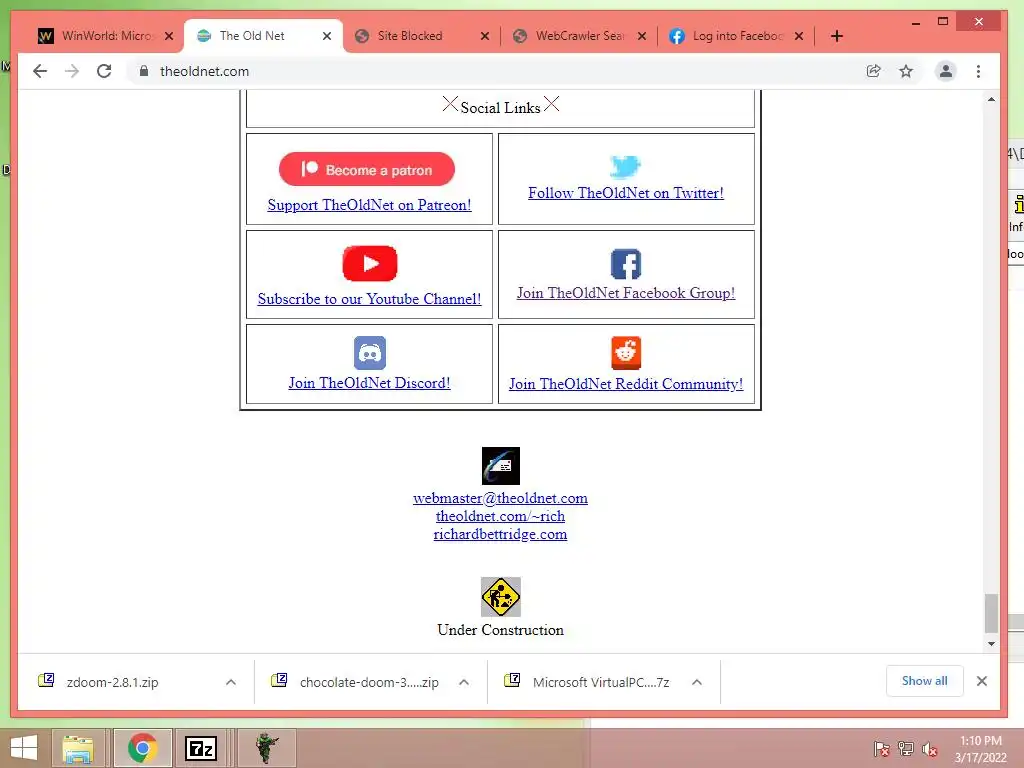Open Support TheOldNet on Patreon link
The height and width of the screenshot is (768, 1024).
369,205
